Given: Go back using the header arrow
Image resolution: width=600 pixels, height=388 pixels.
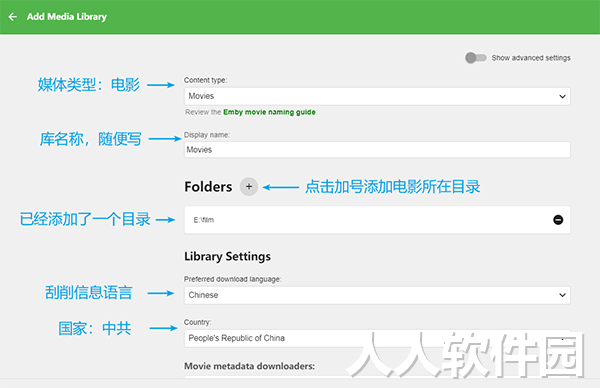Looking at the screenshot, I should tap(13, 17).
